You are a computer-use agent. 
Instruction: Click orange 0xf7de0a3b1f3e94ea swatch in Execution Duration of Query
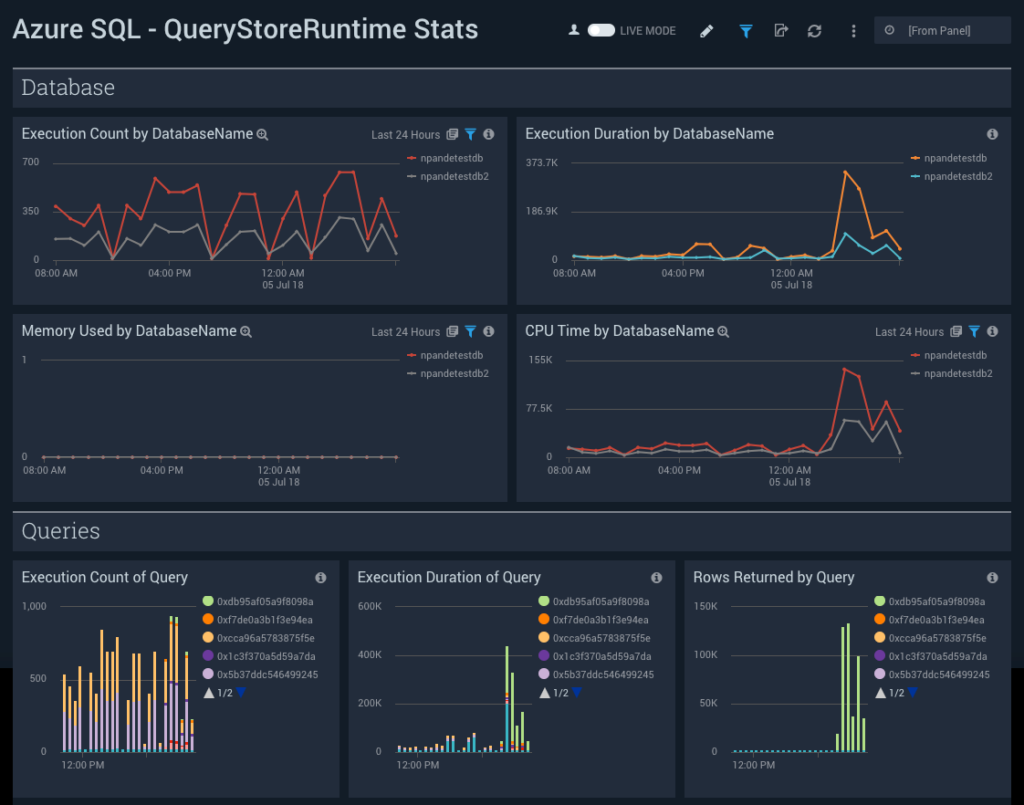coord(544,620)
